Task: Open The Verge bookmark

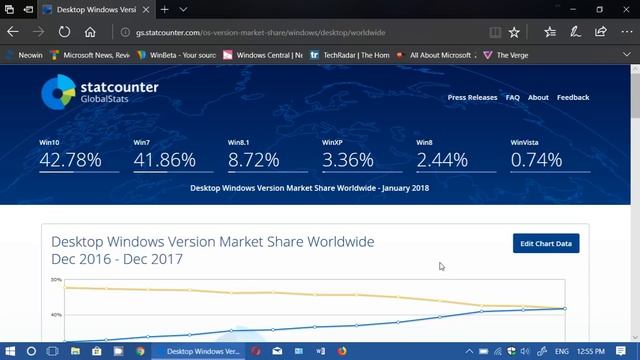Action: (506, 55)
